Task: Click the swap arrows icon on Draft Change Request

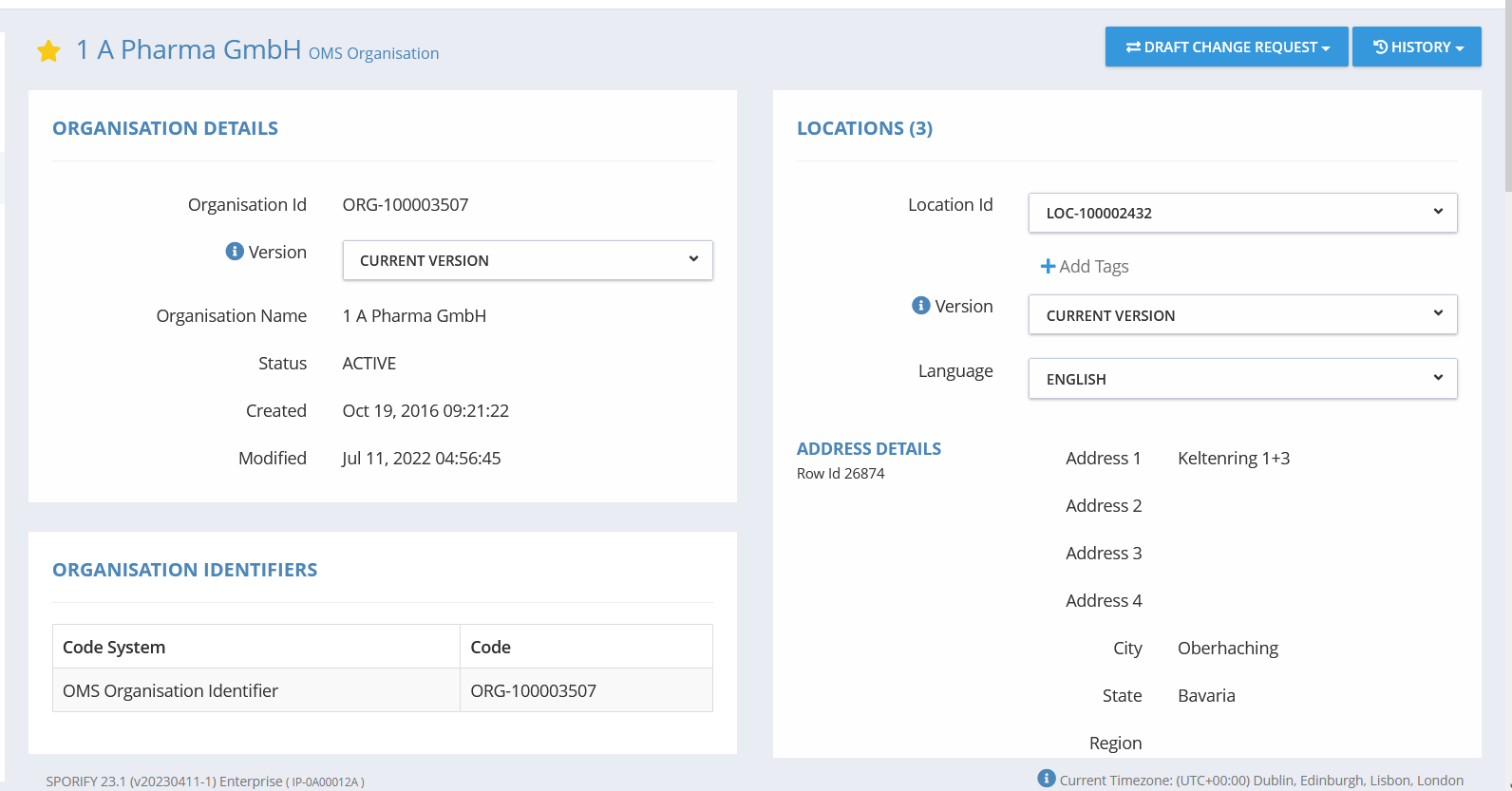Action: [x=1133, y=47]
